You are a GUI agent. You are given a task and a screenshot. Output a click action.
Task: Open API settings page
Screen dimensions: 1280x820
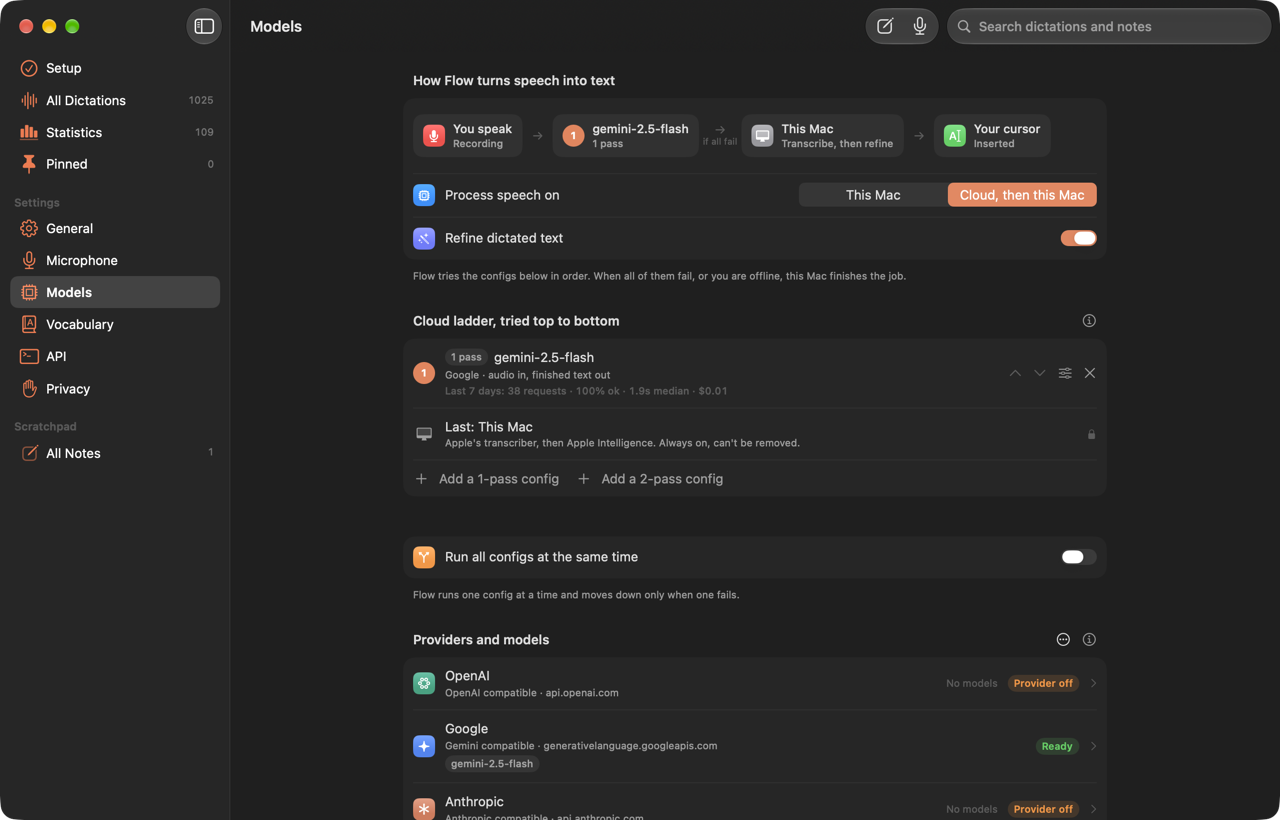pyautogui.click(x=115, y=356)
